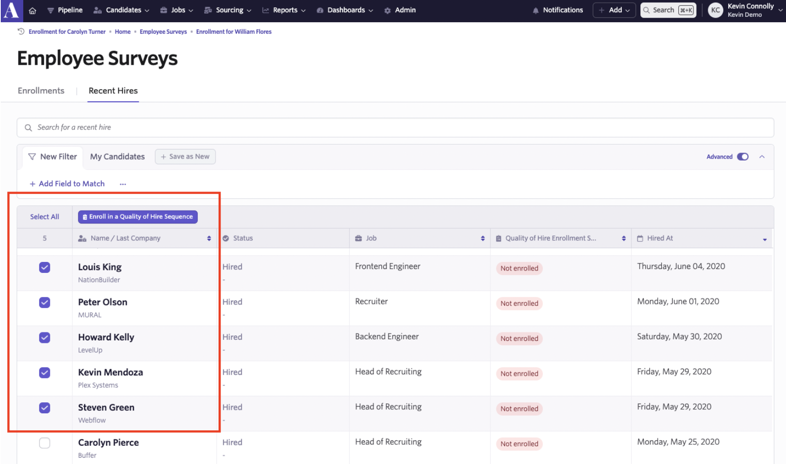Open the Candidates dropdown menu
Viewport: 786px width, 464px height.
[x=121, y=10]
